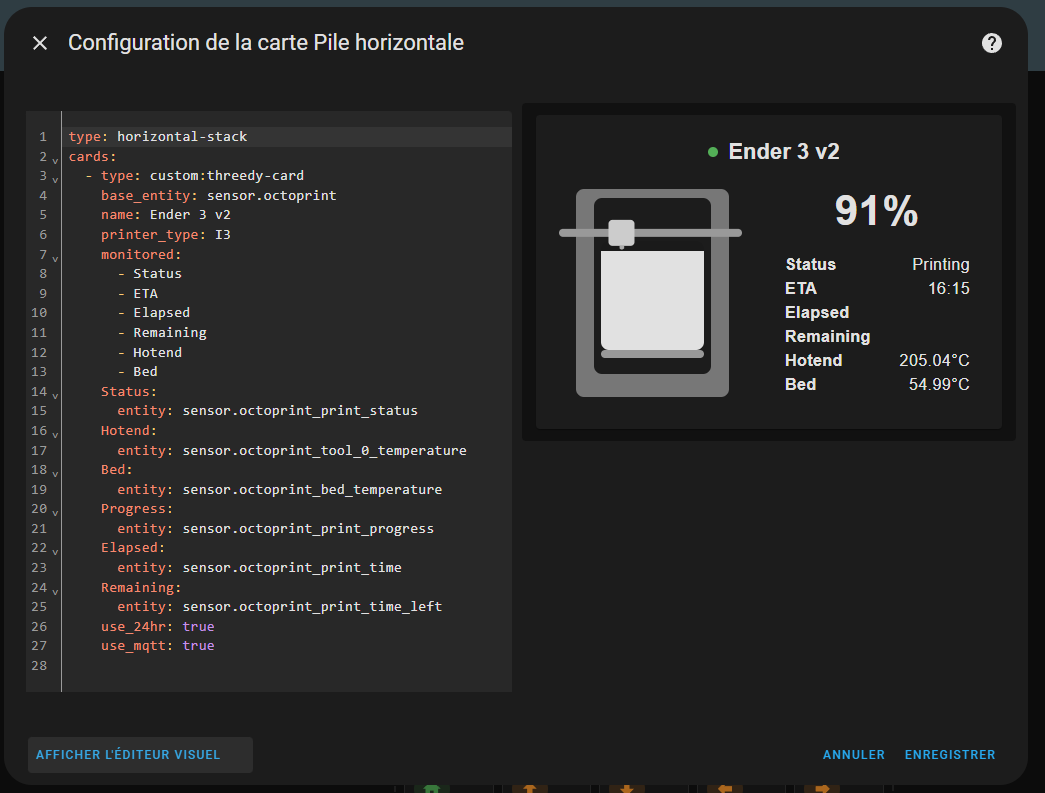Click the Elapsed label in preview card

(817, 313)
